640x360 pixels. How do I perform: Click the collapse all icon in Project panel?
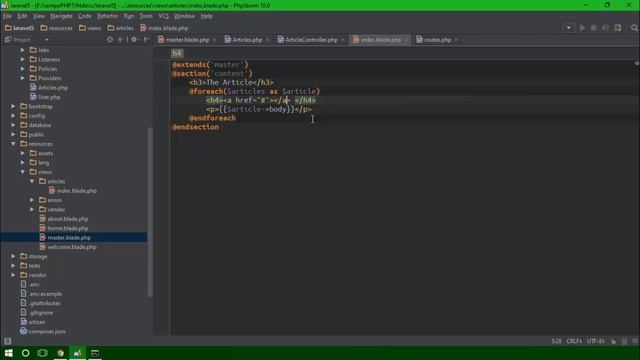click(120, 40)
